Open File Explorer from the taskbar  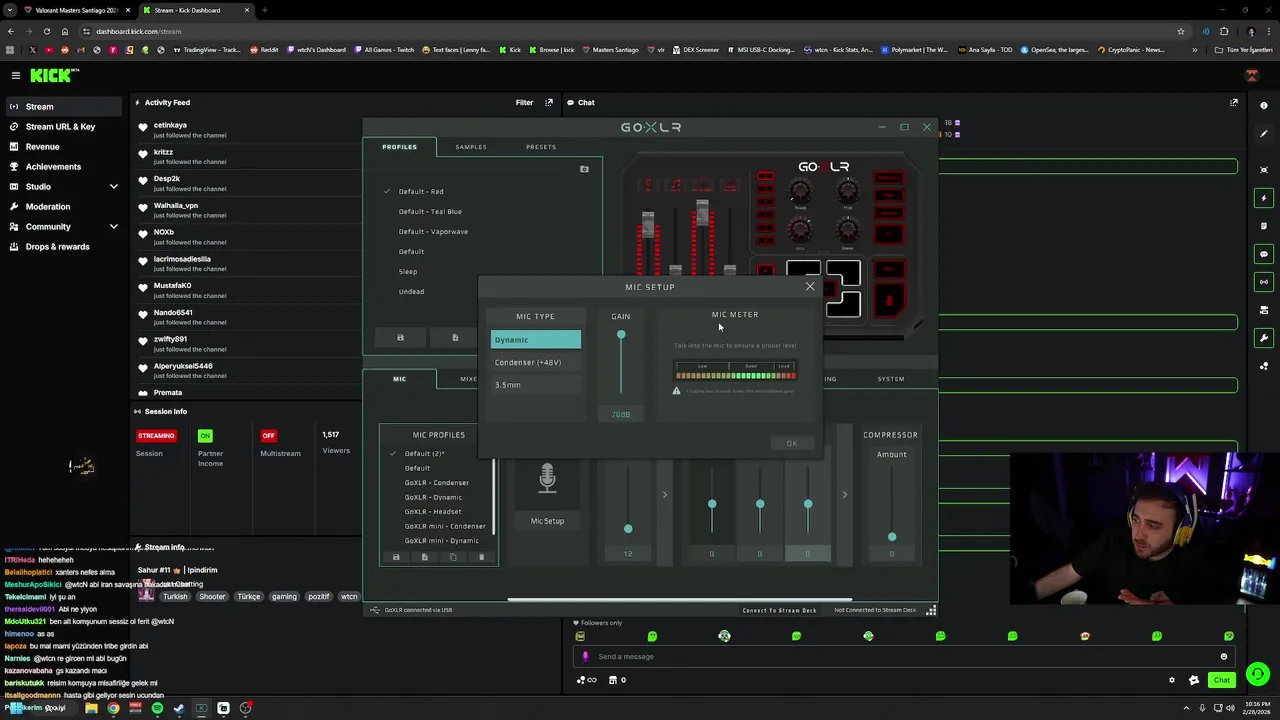pyautogui.click(x=91, y=708)
